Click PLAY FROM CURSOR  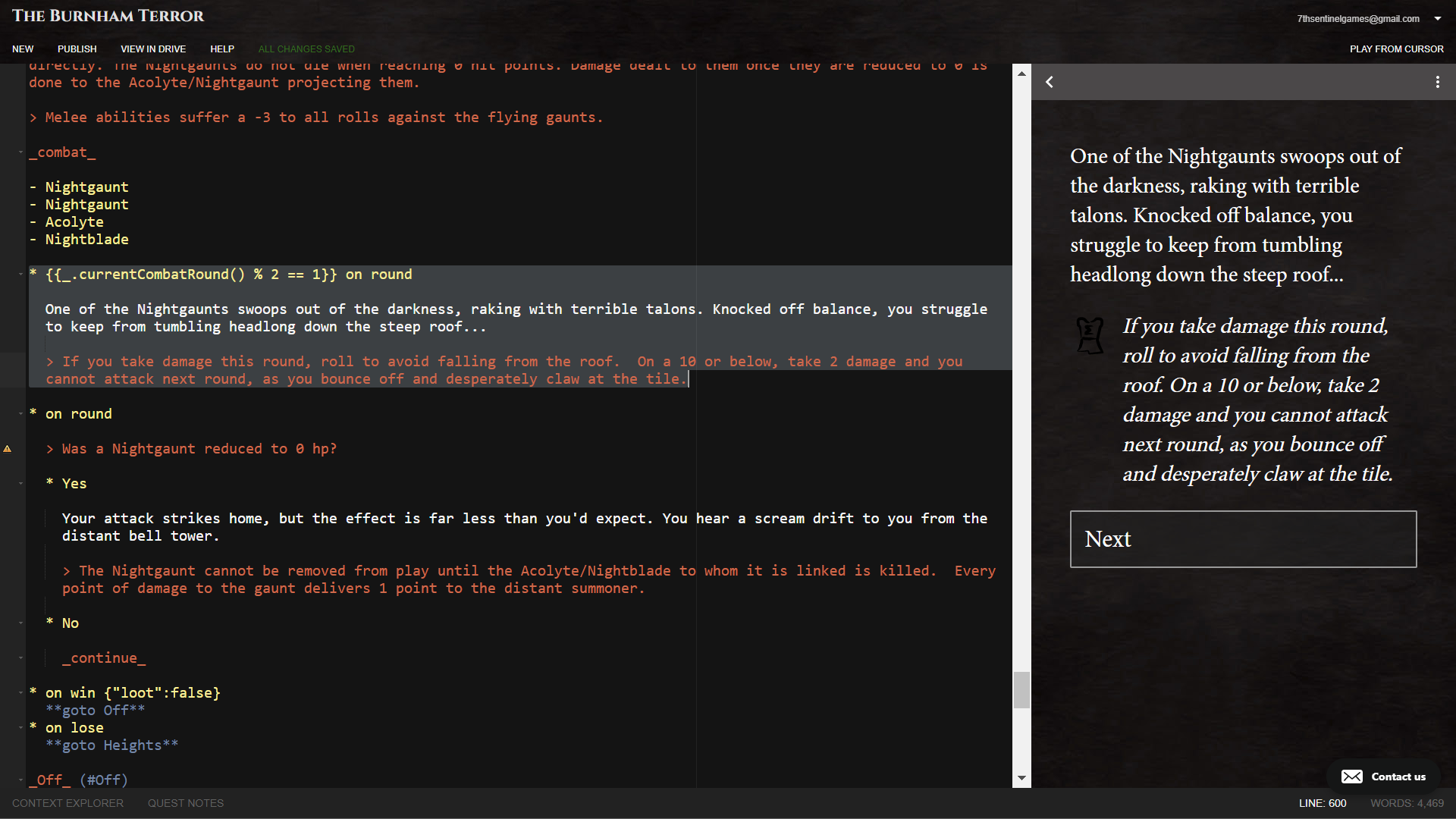pos(1396,49)
